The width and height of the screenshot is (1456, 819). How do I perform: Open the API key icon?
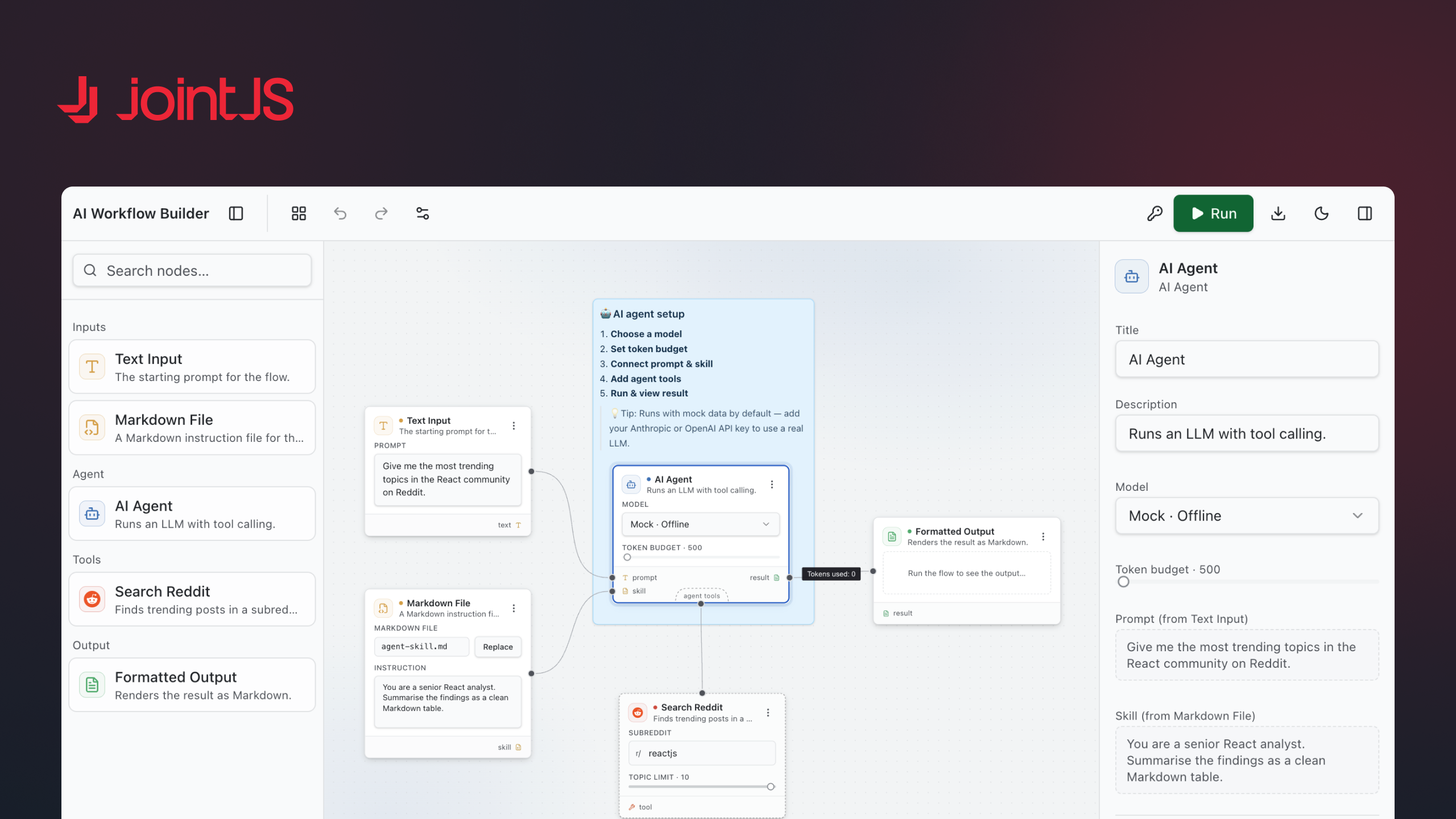(1155, 213)
